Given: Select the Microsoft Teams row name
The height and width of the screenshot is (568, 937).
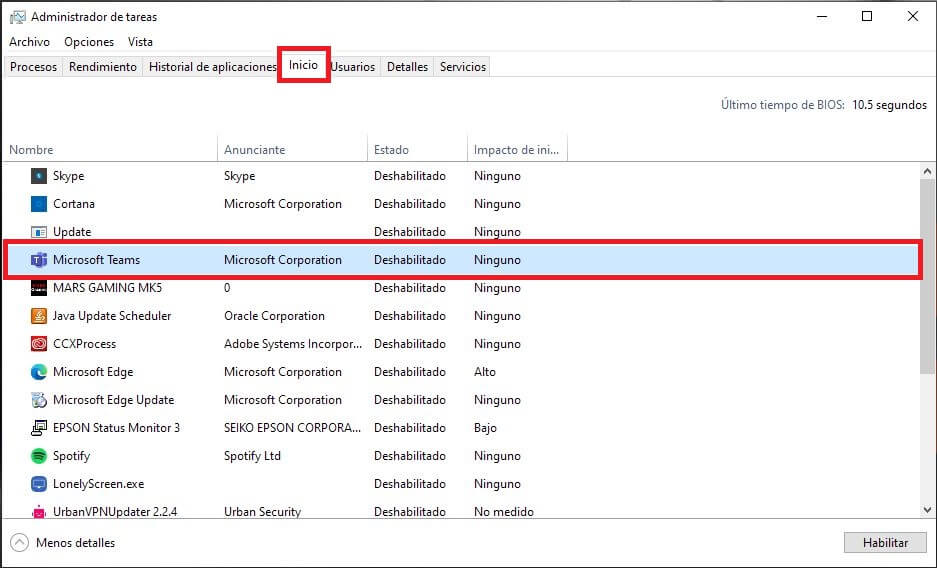Looking at the screenshot, I should [x=97, y=260].
